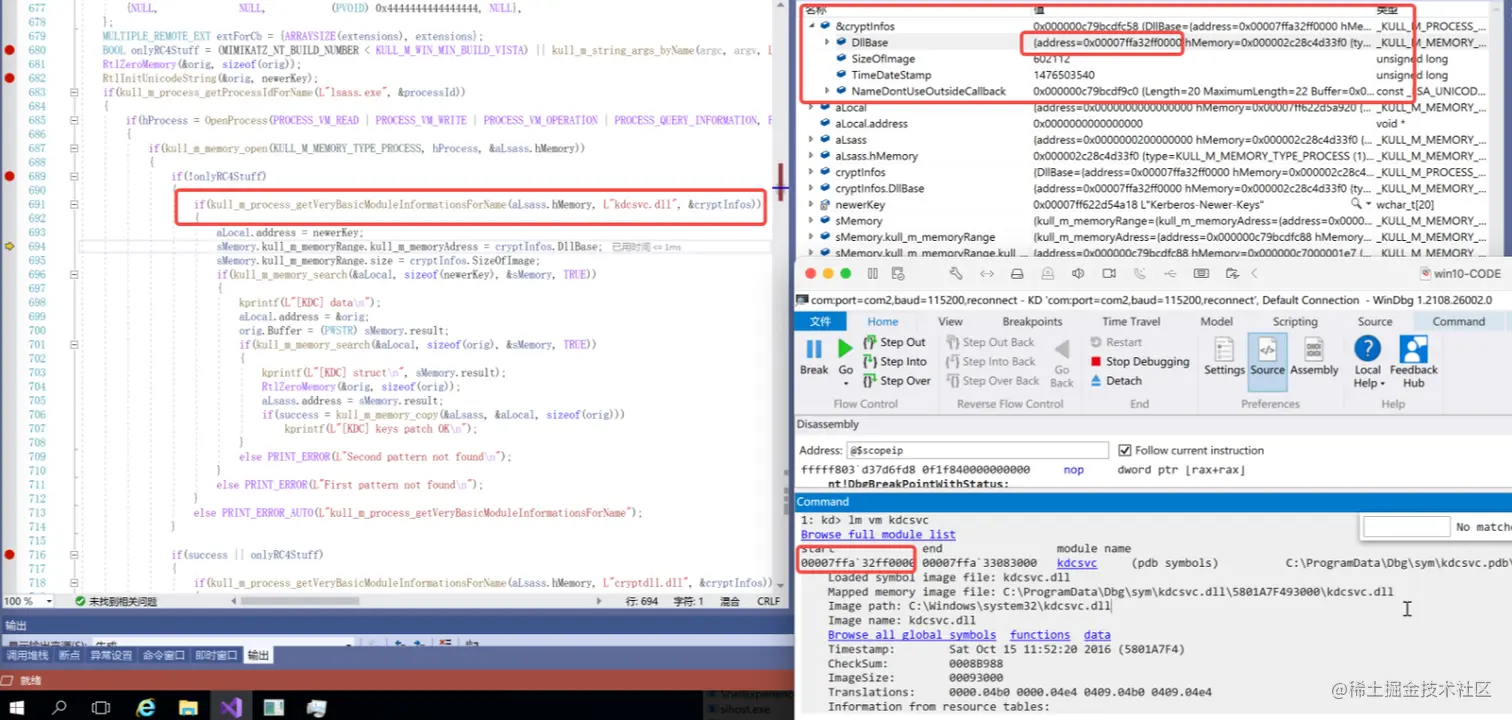Click magnifier visualizer icon on newerKey row
1512x720 pixels.
[x=1354, y=204]
